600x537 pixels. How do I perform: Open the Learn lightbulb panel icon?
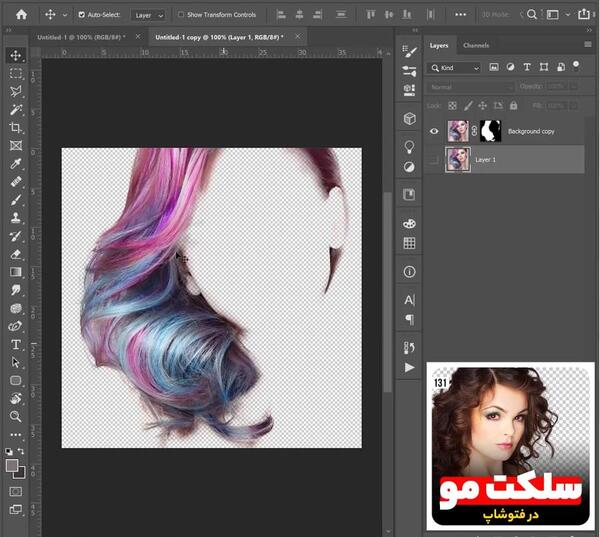tap(409, 147)
